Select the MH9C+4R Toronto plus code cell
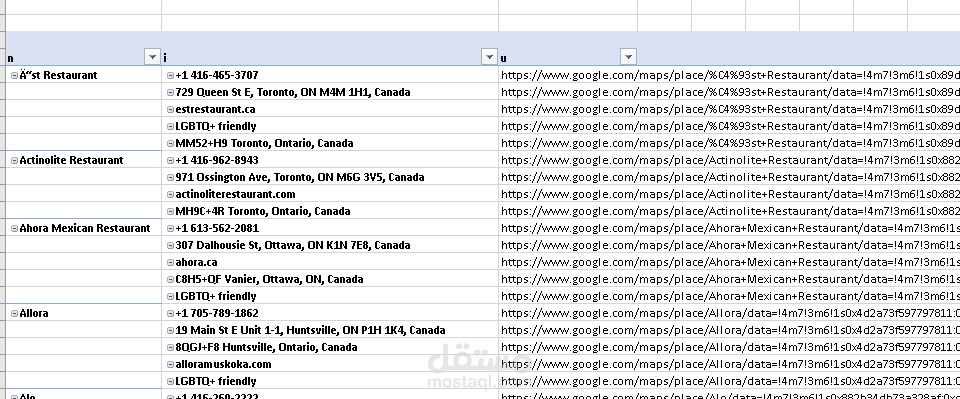 point(330,211)
